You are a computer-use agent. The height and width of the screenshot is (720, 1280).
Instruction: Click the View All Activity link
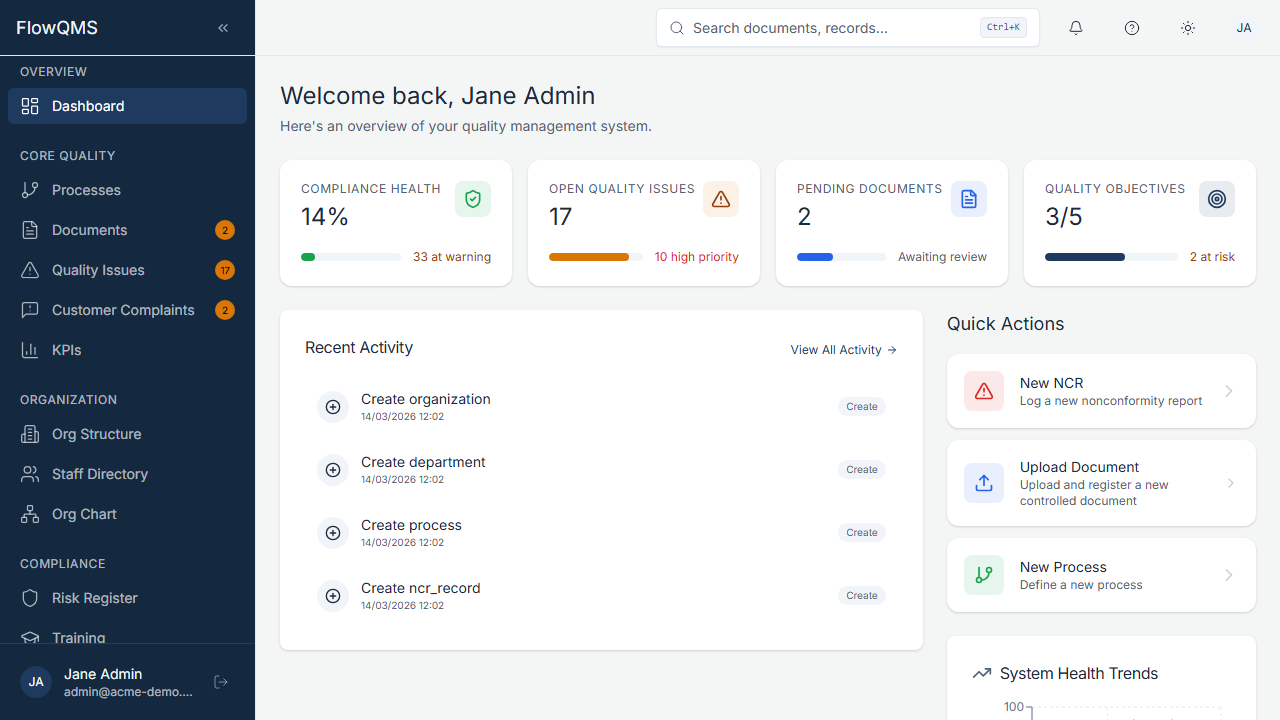coord(843,350)
